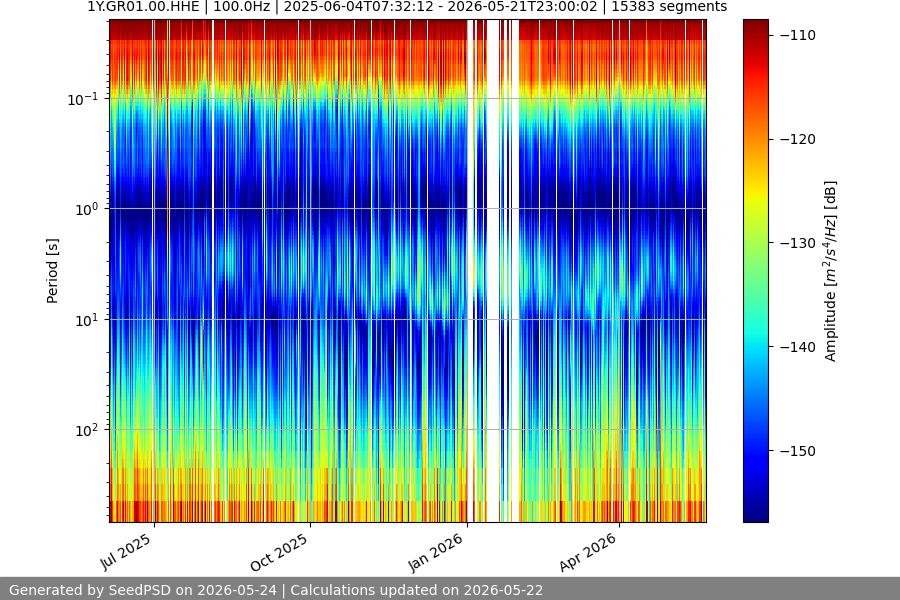
Task: Click the 'Generated by SeedPSD' footer text
Action: coord(276,590)
